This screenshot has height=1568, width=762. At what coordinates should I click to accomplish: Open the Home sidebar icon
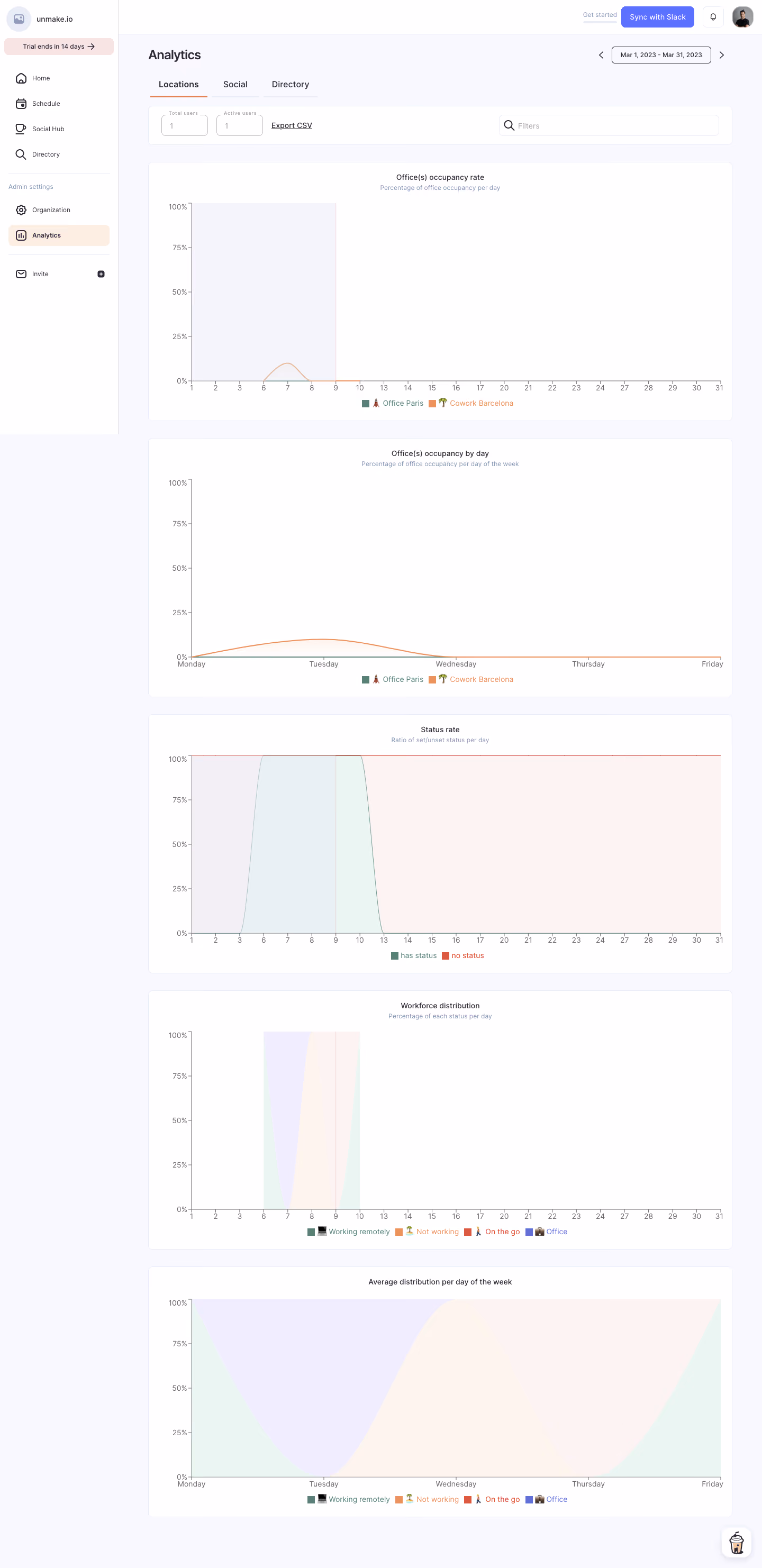(21, 78)
